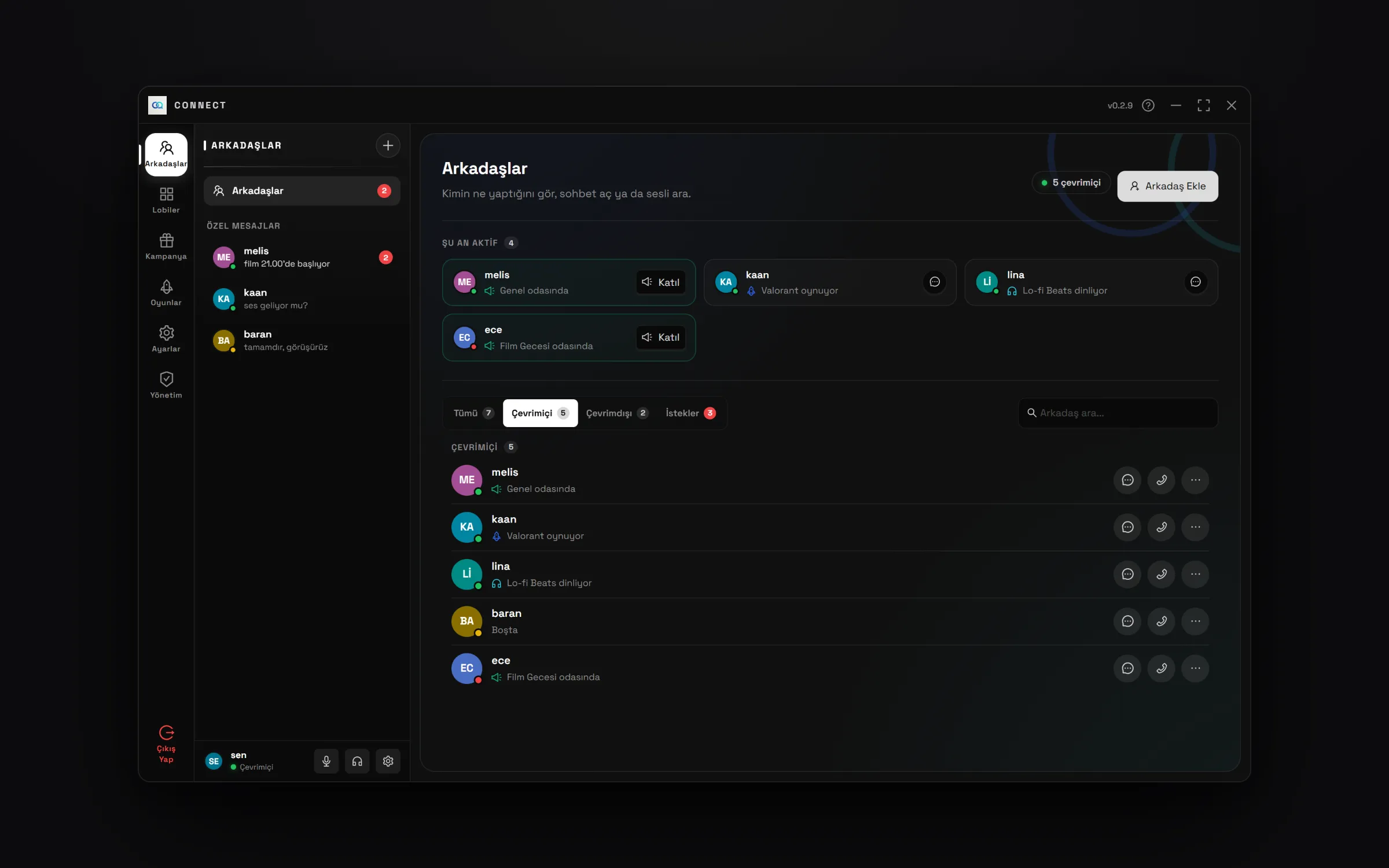Open melis direct message conversation
This screenshot has width=1389, height=868.
(302, 257)
